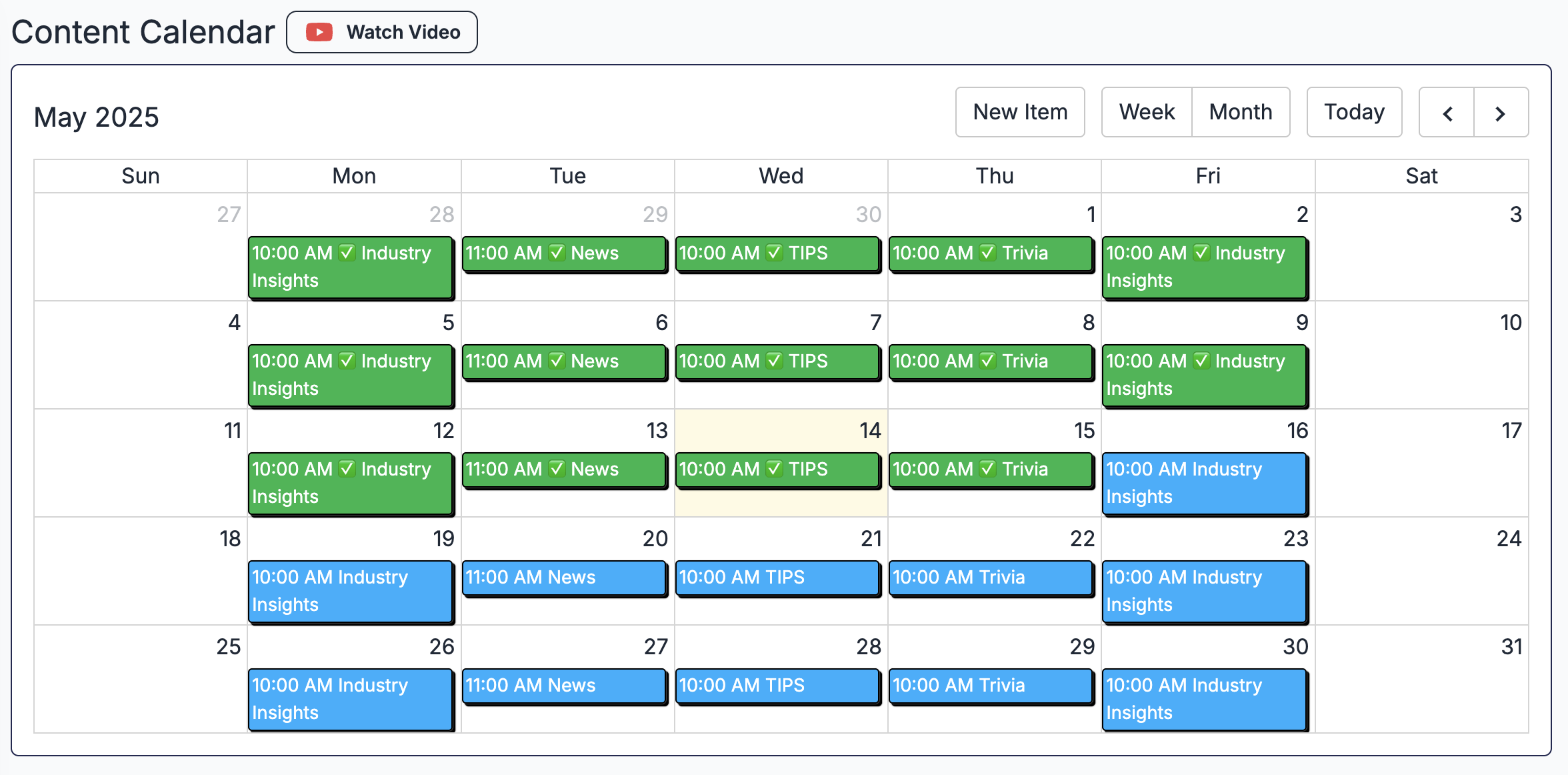Screen dimensions: 1568x775
Task: Jump to Today
Action: 1354,112
